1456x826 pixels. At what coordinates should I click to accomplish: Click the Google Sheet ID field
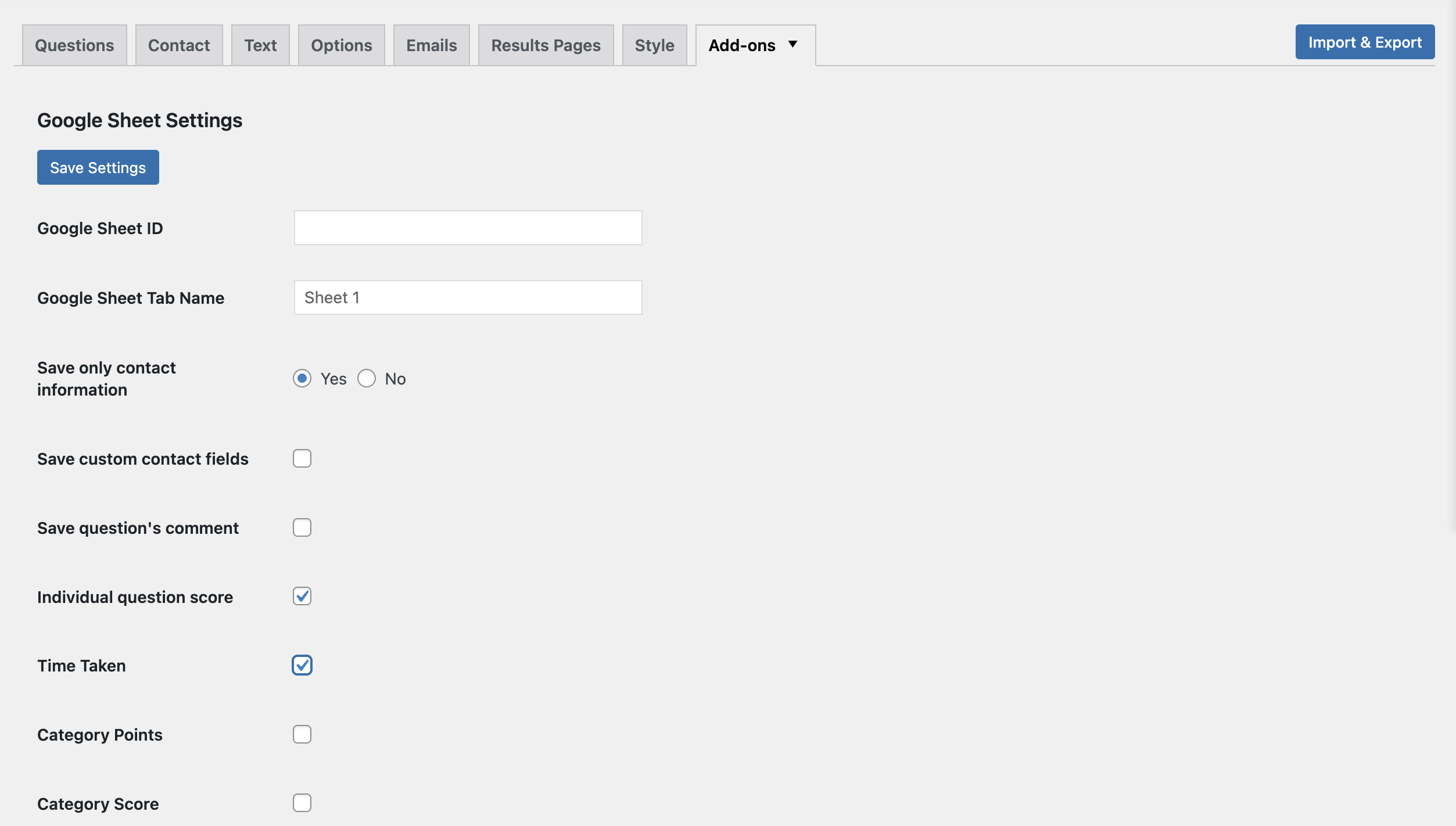(468, 228)
